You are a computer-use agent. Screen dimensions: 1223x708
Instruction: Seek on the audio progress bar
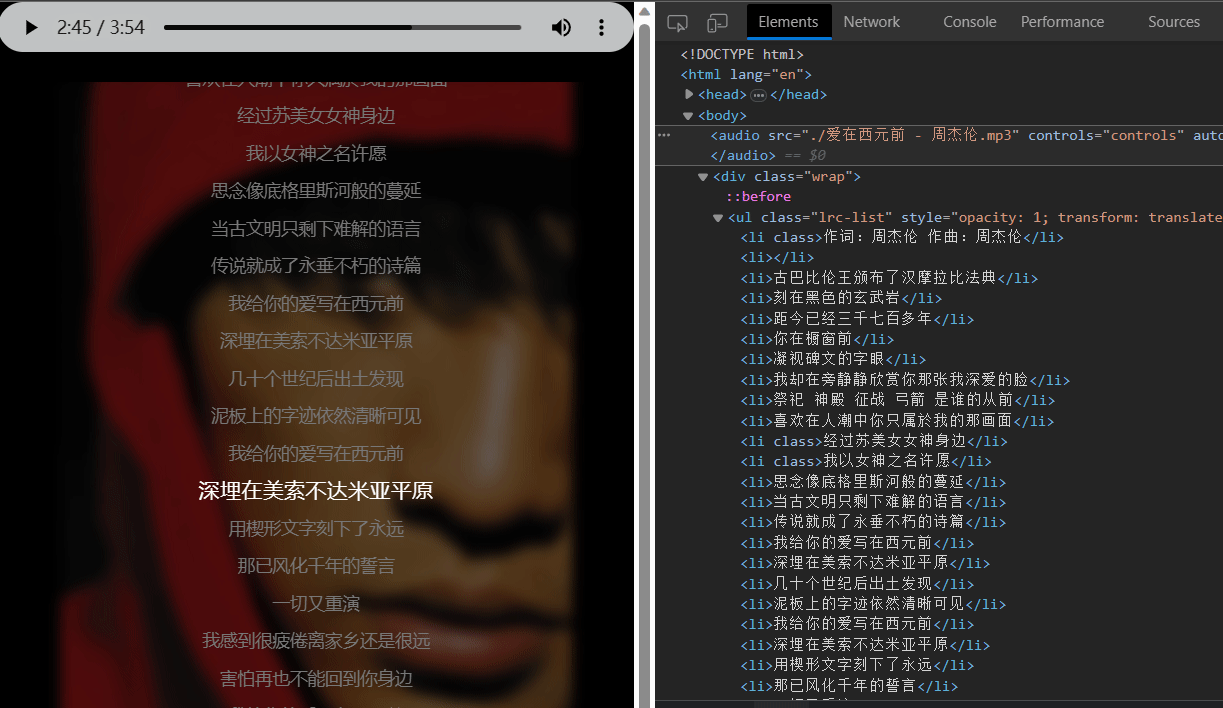[x=342, y=27]
